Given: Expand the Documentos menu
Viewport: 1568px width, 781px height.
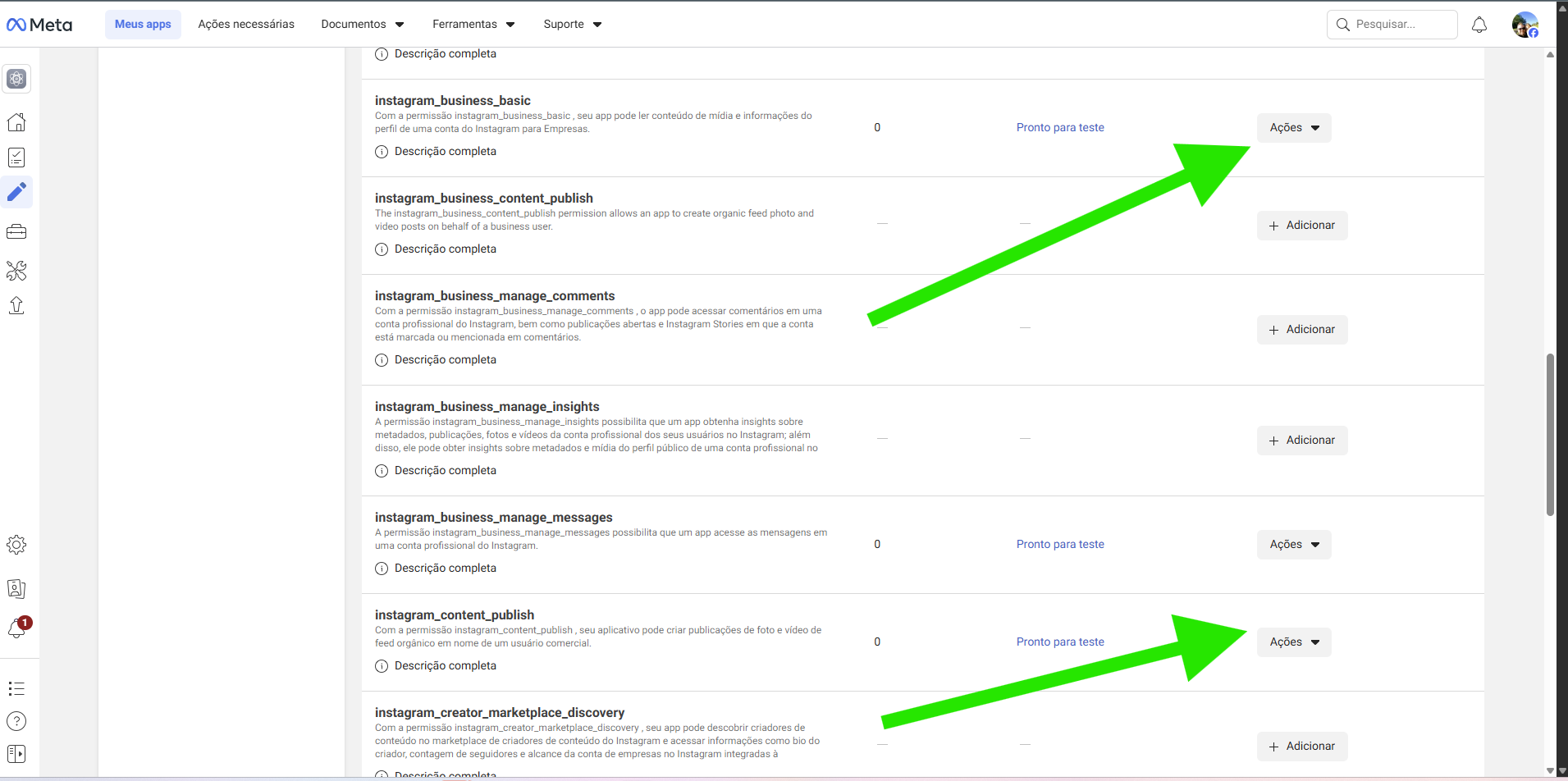Looking at the screenshot, I should [363, 25].
